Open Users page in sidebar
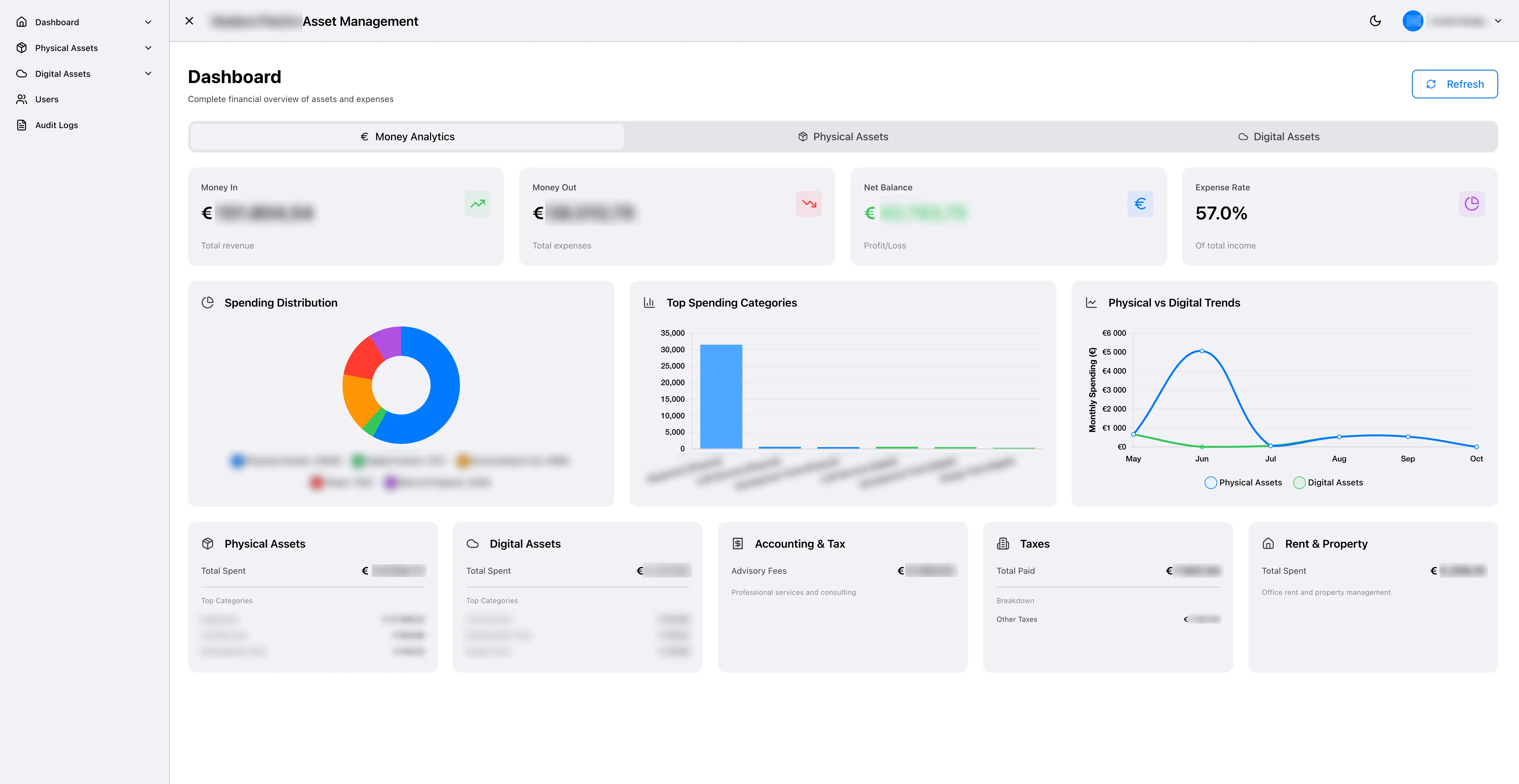This screenshot has width=1519, height=784. coord(47,99)
